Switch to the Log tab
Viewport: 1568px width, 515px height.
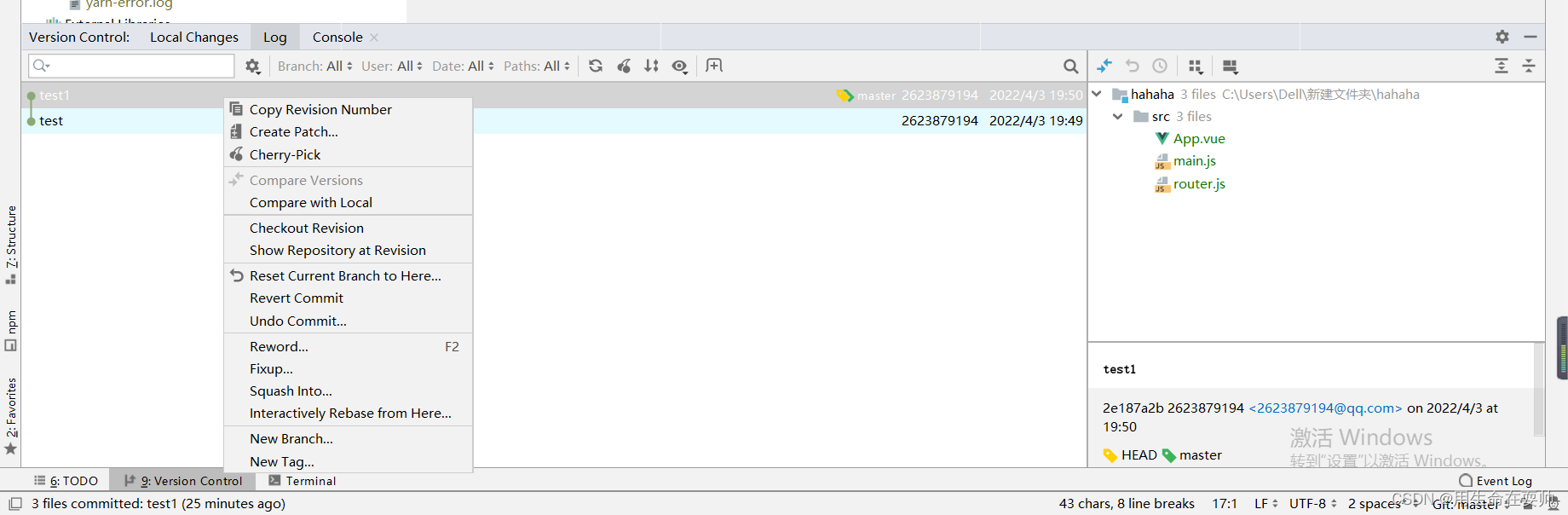(x=274, y=37)
